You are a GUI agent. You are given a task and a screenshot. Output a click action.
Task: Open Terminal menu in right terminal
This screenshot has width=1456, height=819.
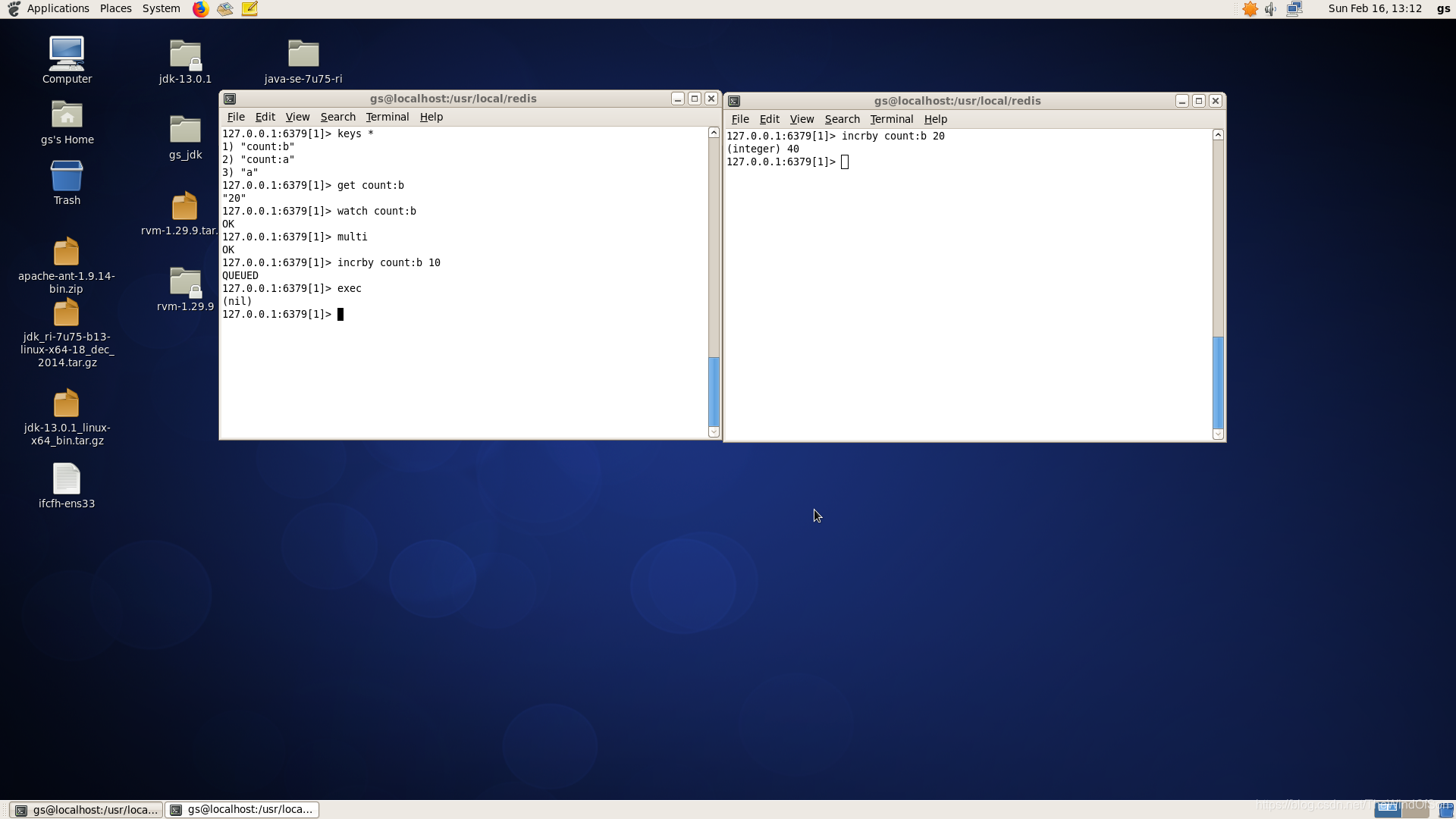[x=892, y=119]
